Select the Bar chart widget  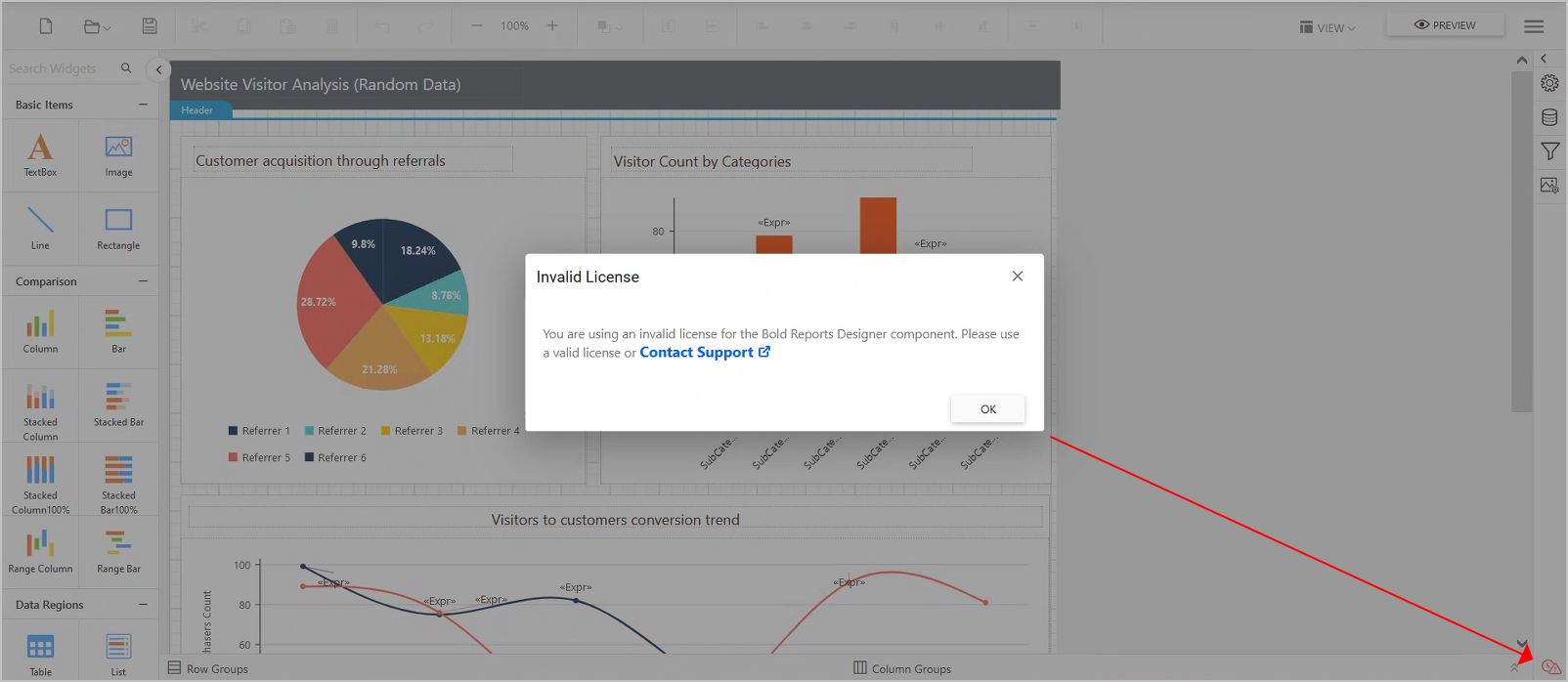[118, 331]
